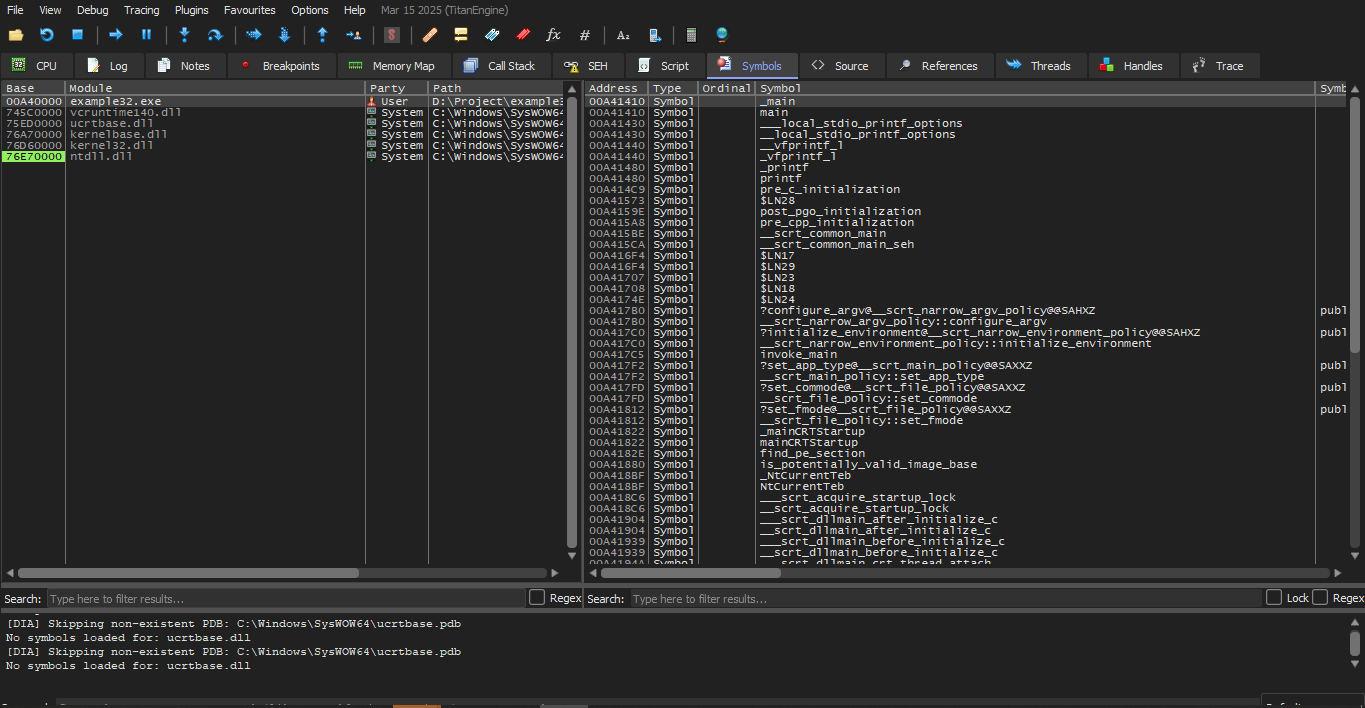Launch the Calculator toolbar icon

pyautogui.click(x=690, y=35)
